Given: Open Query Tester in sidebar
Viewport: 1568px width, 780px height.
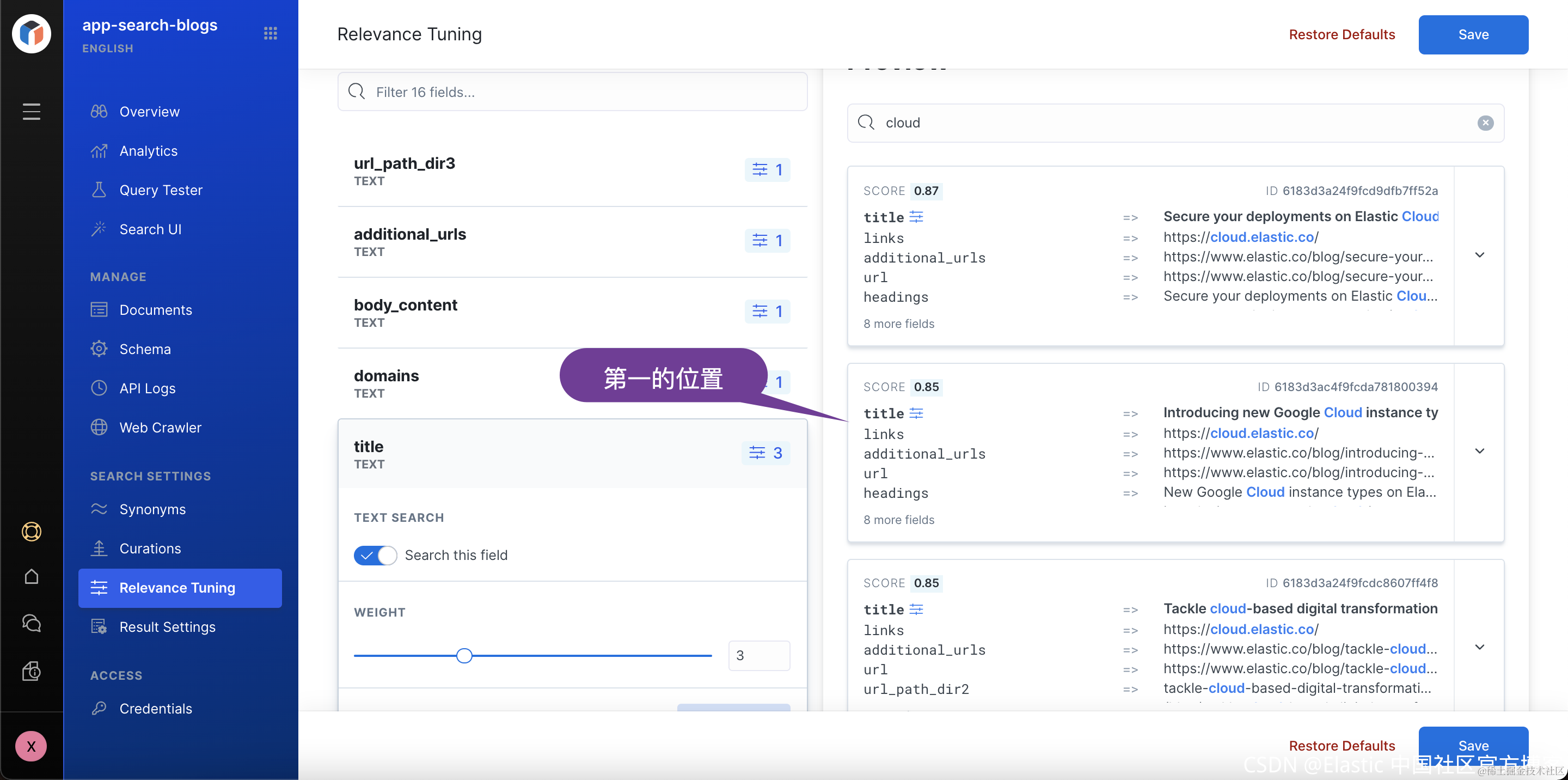Looking at the screenshot, I should pos(161,190).
